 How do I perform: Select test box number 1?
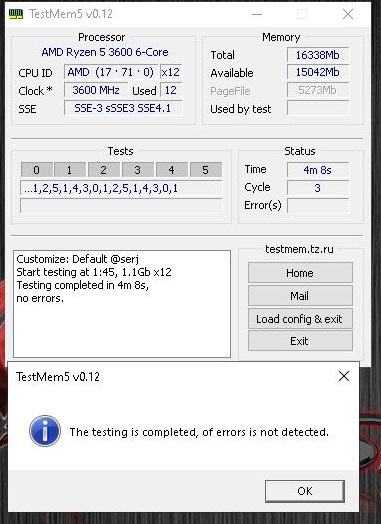pyautogui.click(x=70, y=170)
